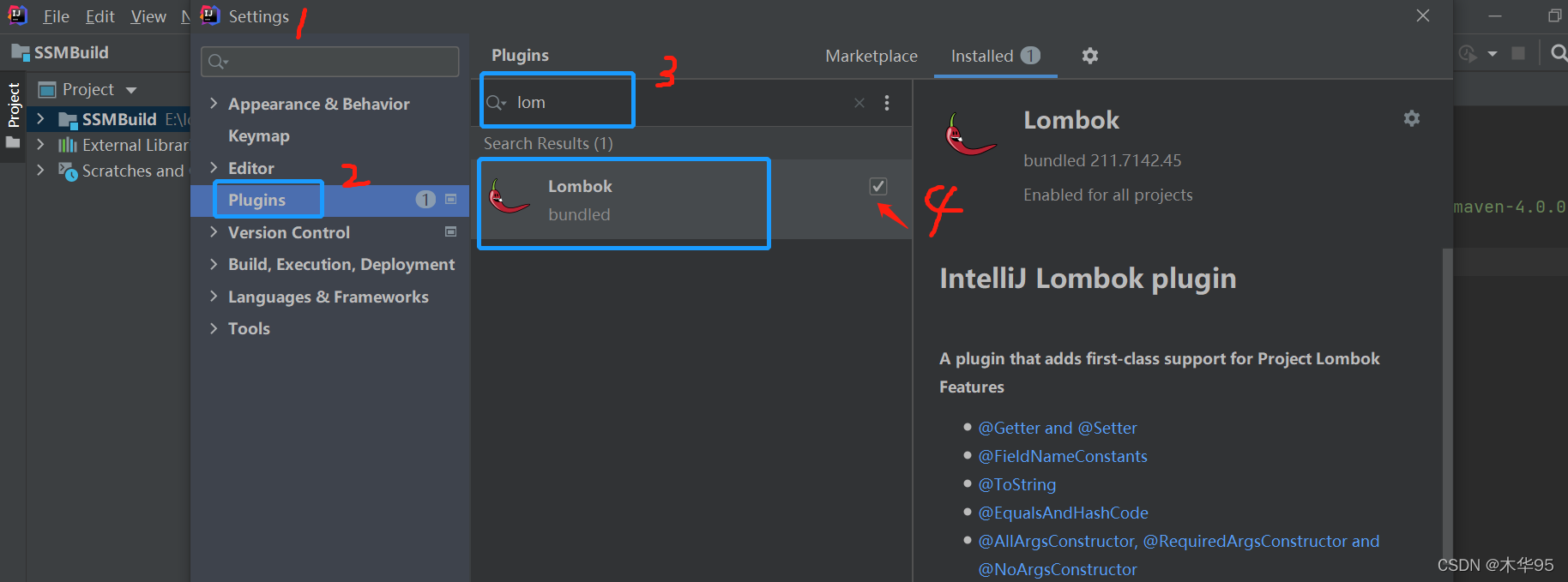Click the Lombok title in the details pane
The height and width of the screenshot is (582, 1568).
click(x=1071, y=120)
